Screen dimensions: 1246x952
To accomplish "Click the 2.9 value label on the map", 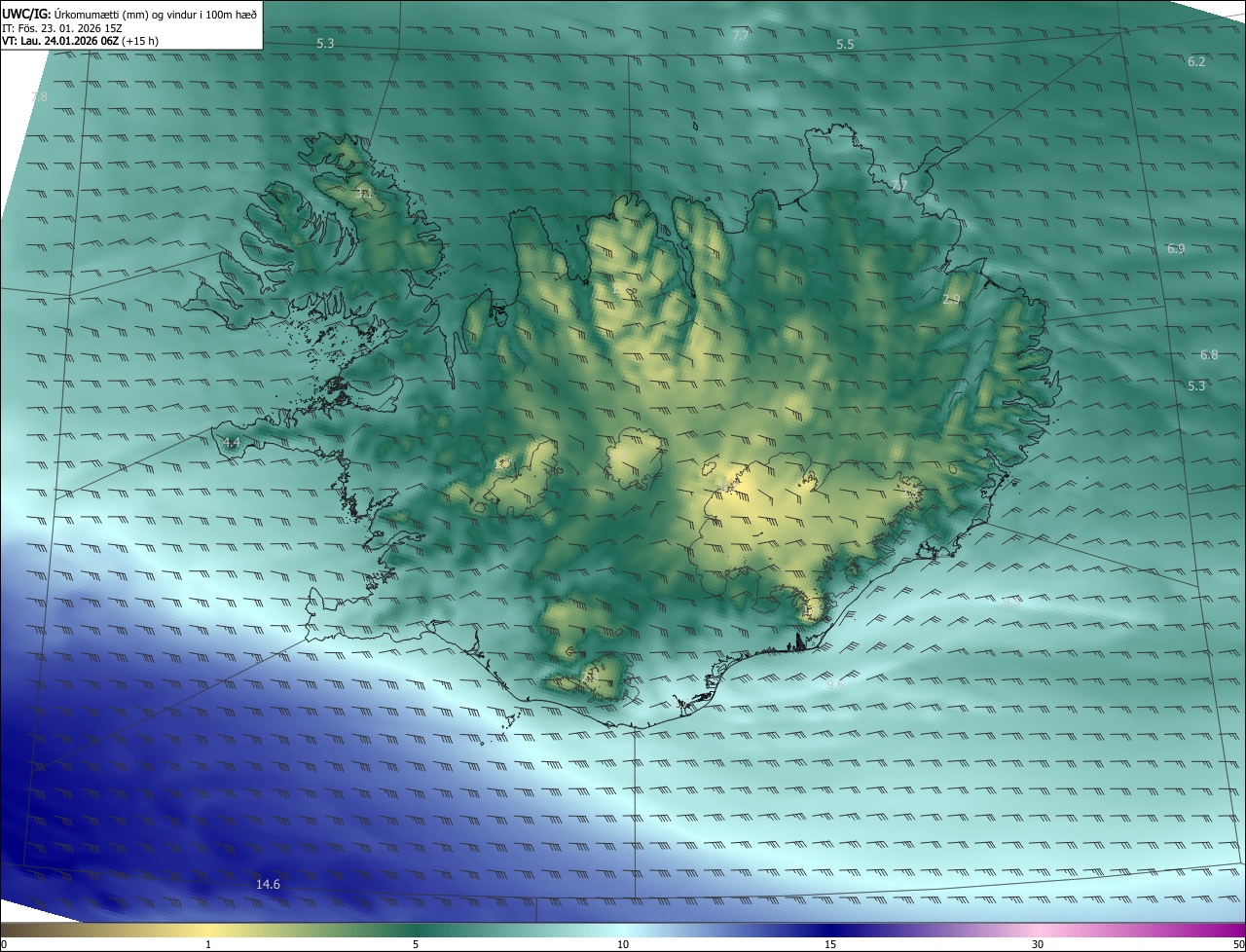I will coord(951,300).
